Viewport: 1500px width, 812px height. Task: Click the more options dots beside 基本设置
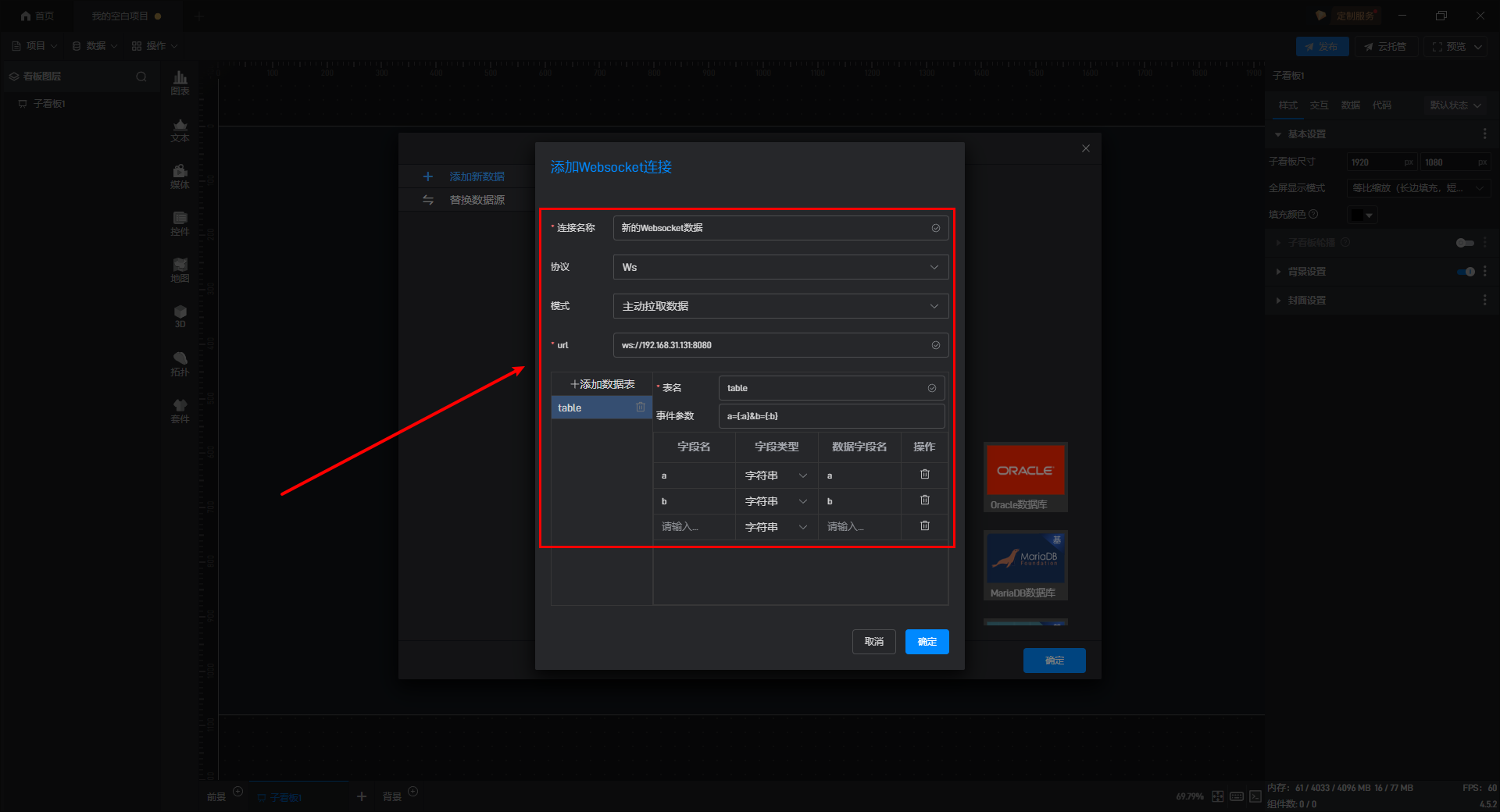tap(1485, 134)
